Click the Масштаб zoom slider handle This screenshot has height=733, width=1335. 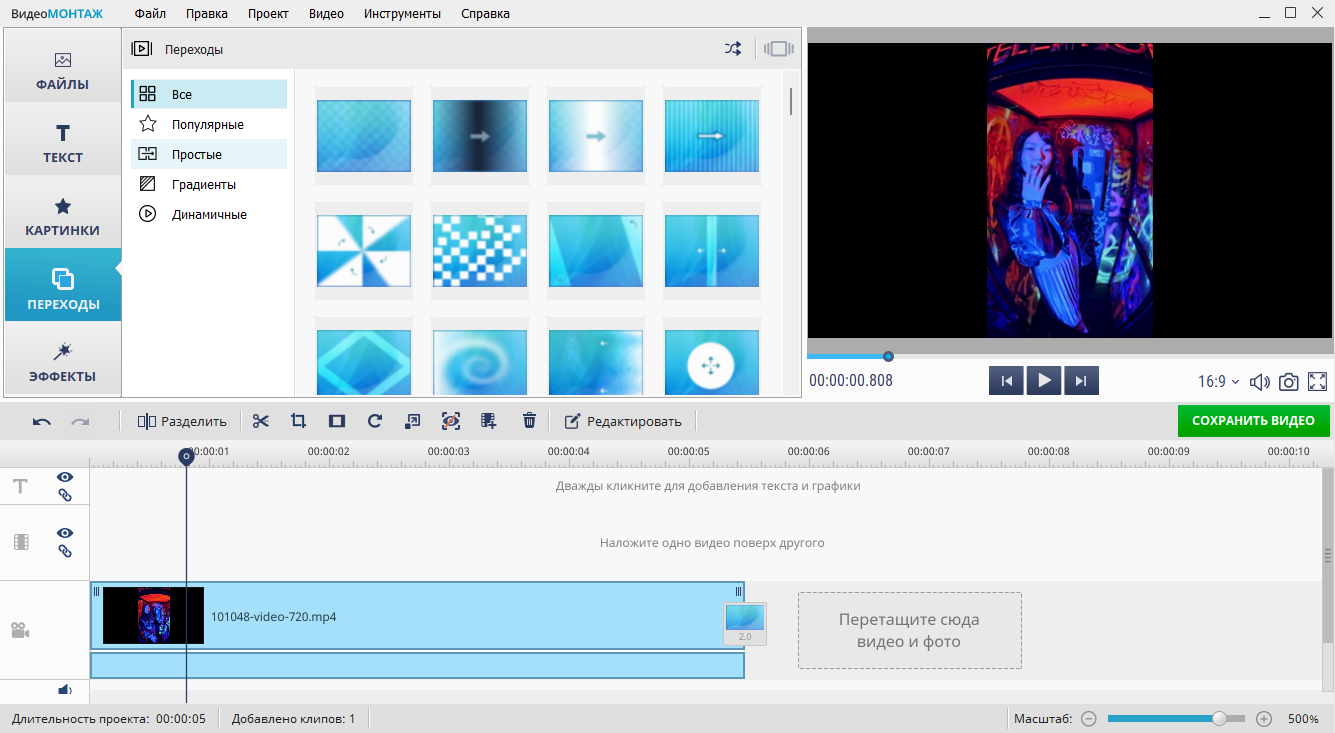point(1219,719)
